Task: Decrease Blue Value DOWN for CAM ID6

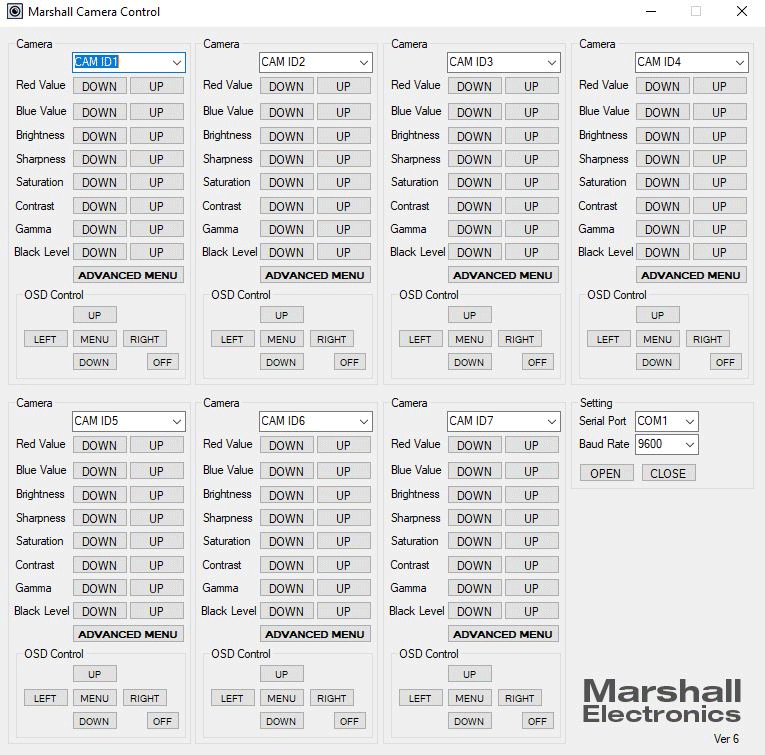Action: click(286, 471)
